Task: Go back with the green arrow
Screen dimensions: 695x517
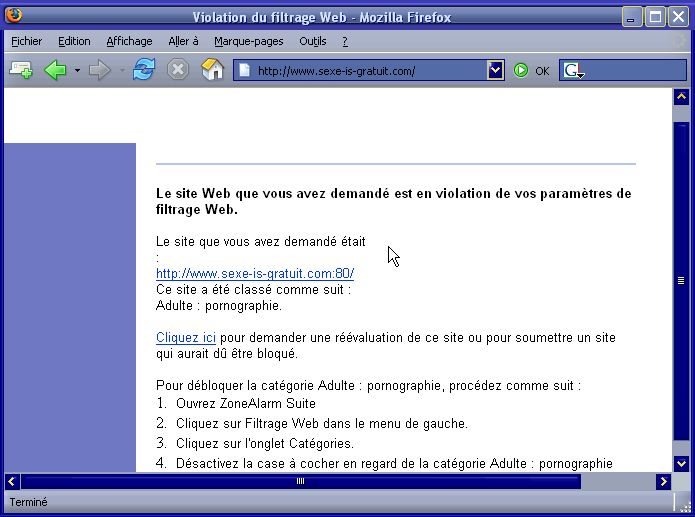Action: (55, 70)
